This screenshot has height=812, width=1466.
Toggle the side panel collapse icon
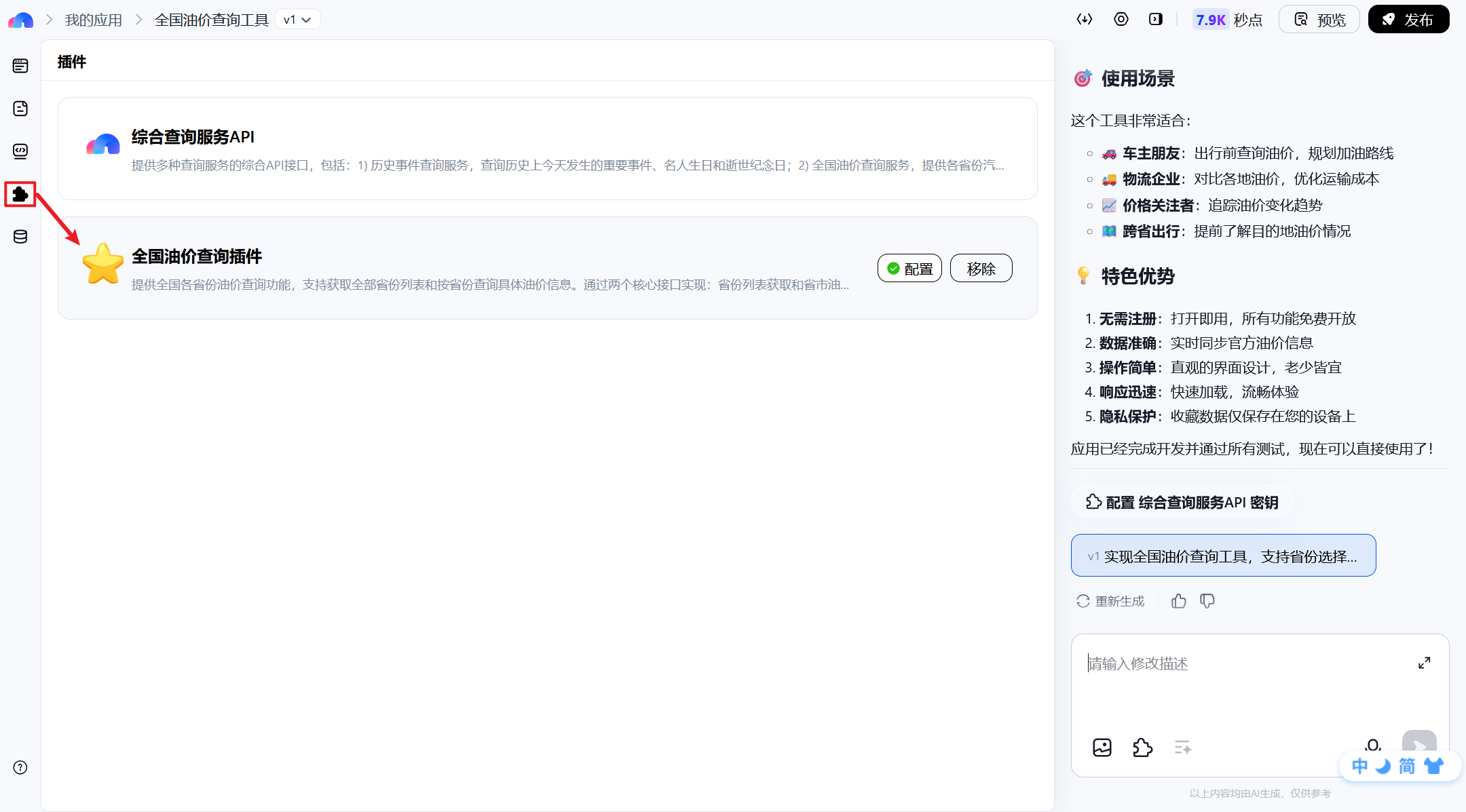1156,19
